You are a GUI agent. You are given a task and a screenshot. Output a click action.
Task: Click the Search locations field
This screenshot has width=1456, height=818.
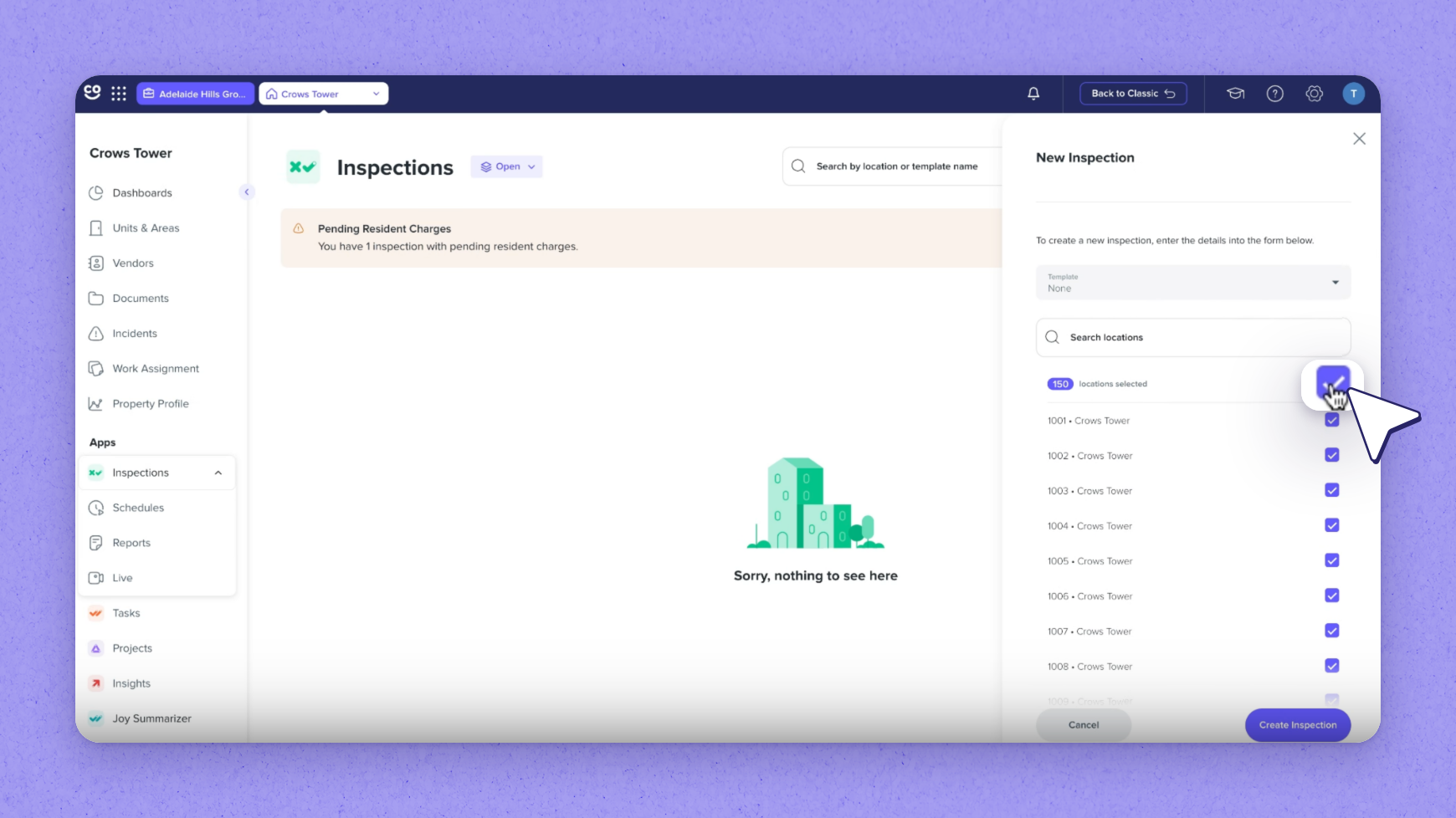coord(1192,337)
